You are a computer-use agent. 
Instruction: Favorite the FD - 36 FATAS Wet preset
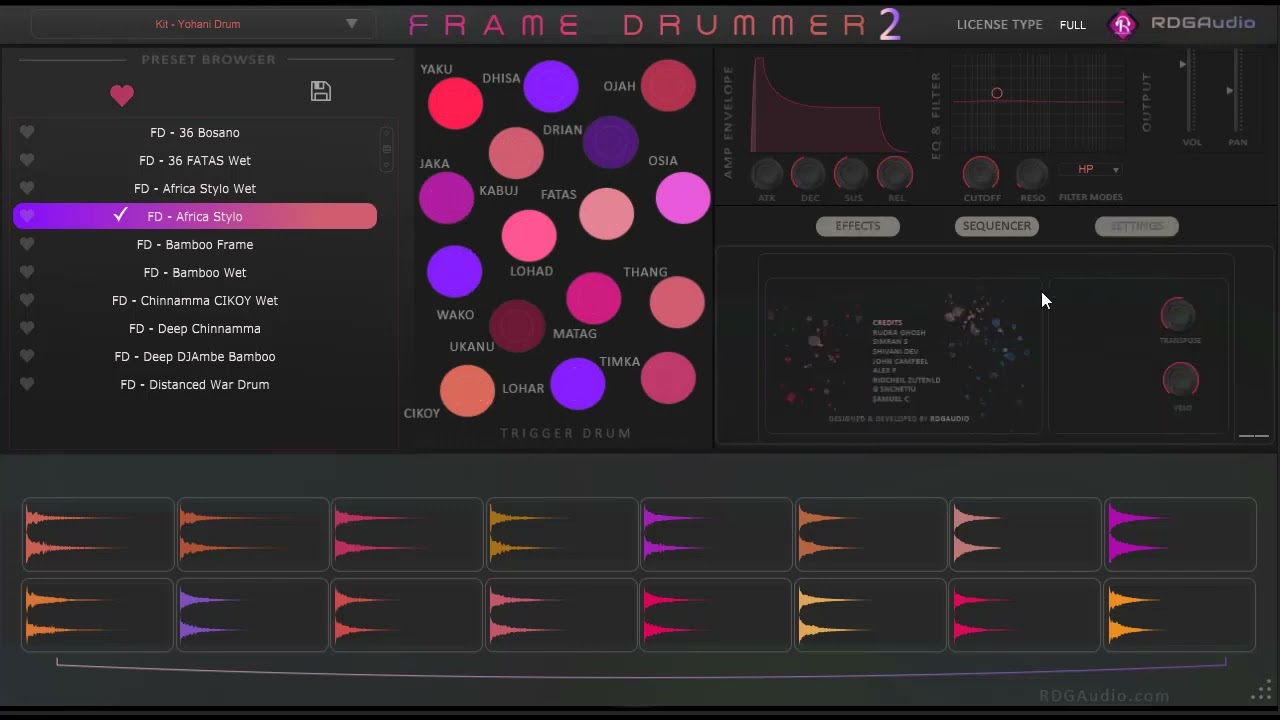coord(27,160)
